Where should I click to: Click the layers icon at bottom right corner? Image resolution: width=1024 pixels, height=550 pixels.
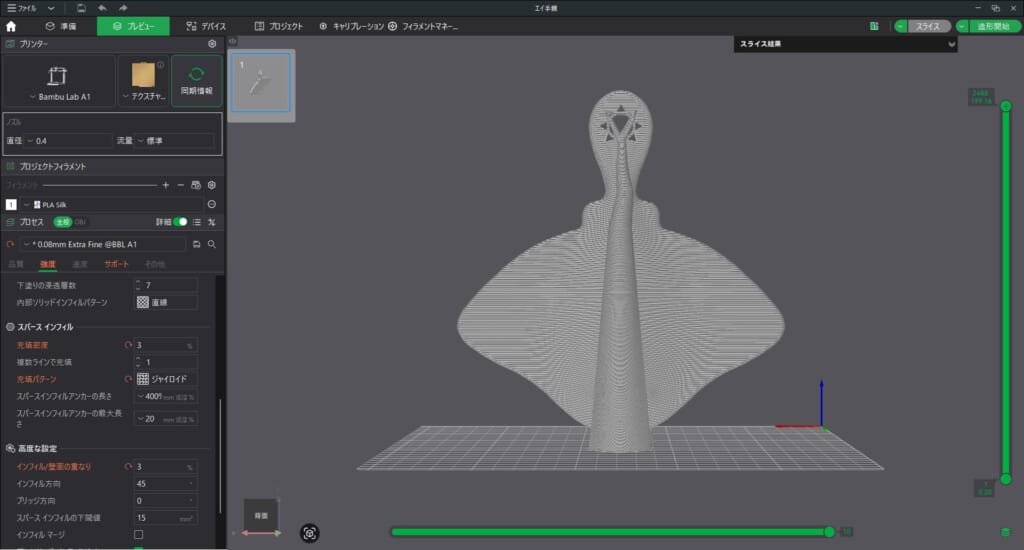[x=1006, y=532]
